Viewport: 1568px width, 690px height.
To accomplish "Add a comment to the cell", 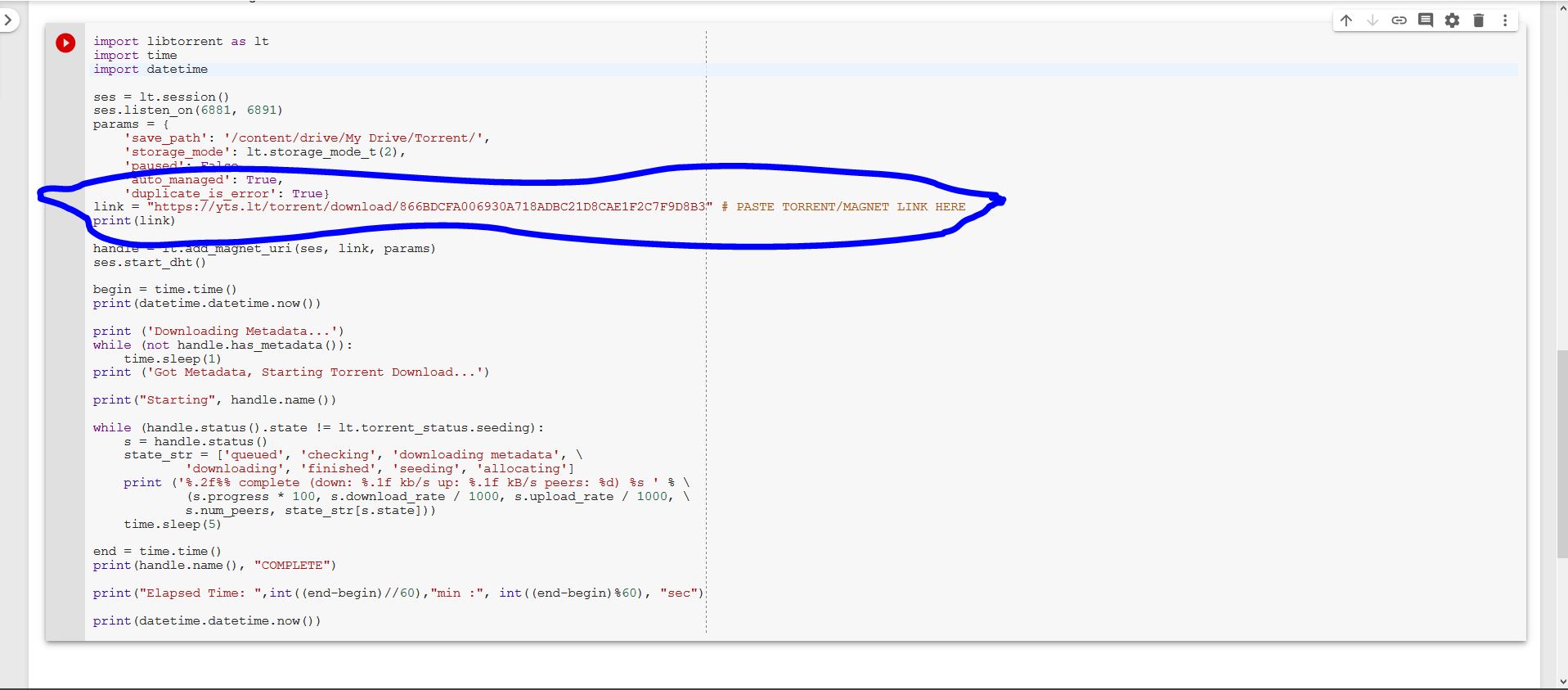I will click(1425, 20).
